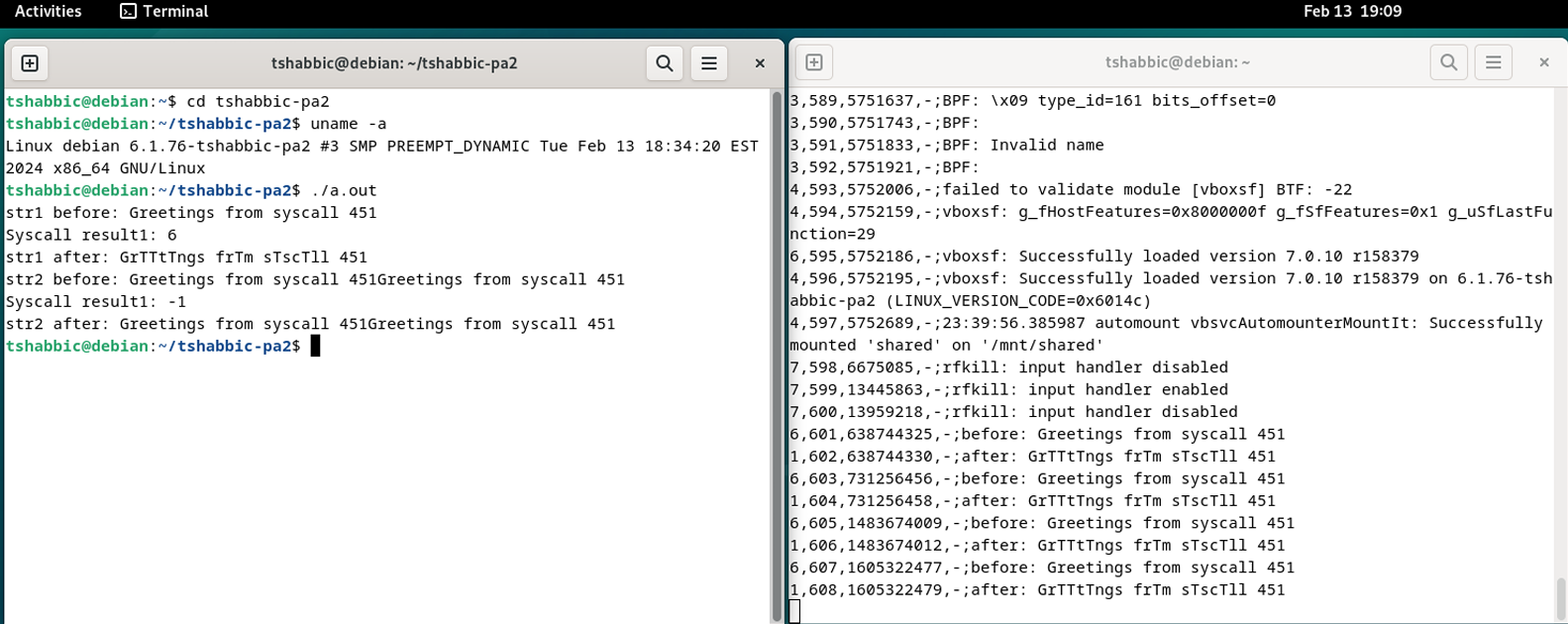Click '7,598' rfkill input handler disabled line

(x=1008, y=367)
